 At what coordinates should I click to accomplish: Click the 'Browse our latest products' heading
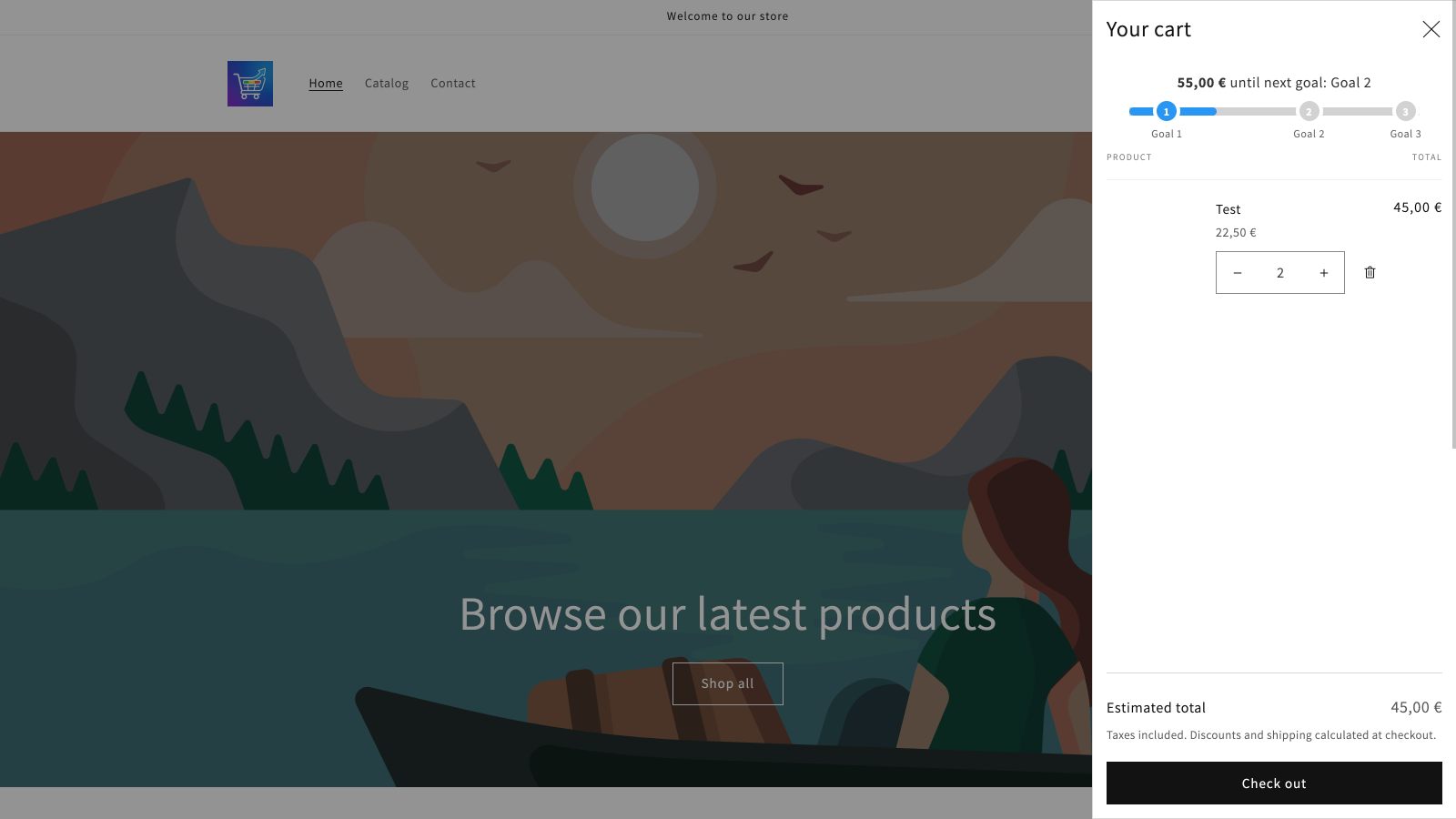(728, 614)
